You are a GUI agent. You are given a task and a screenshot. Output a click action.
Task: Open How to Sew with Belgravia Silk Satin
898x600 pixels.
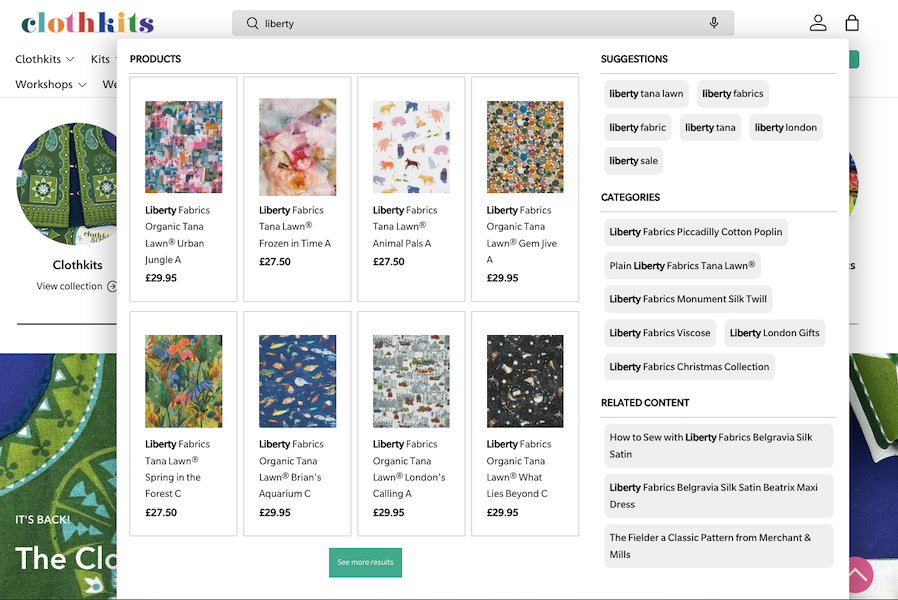pos(718,445)
